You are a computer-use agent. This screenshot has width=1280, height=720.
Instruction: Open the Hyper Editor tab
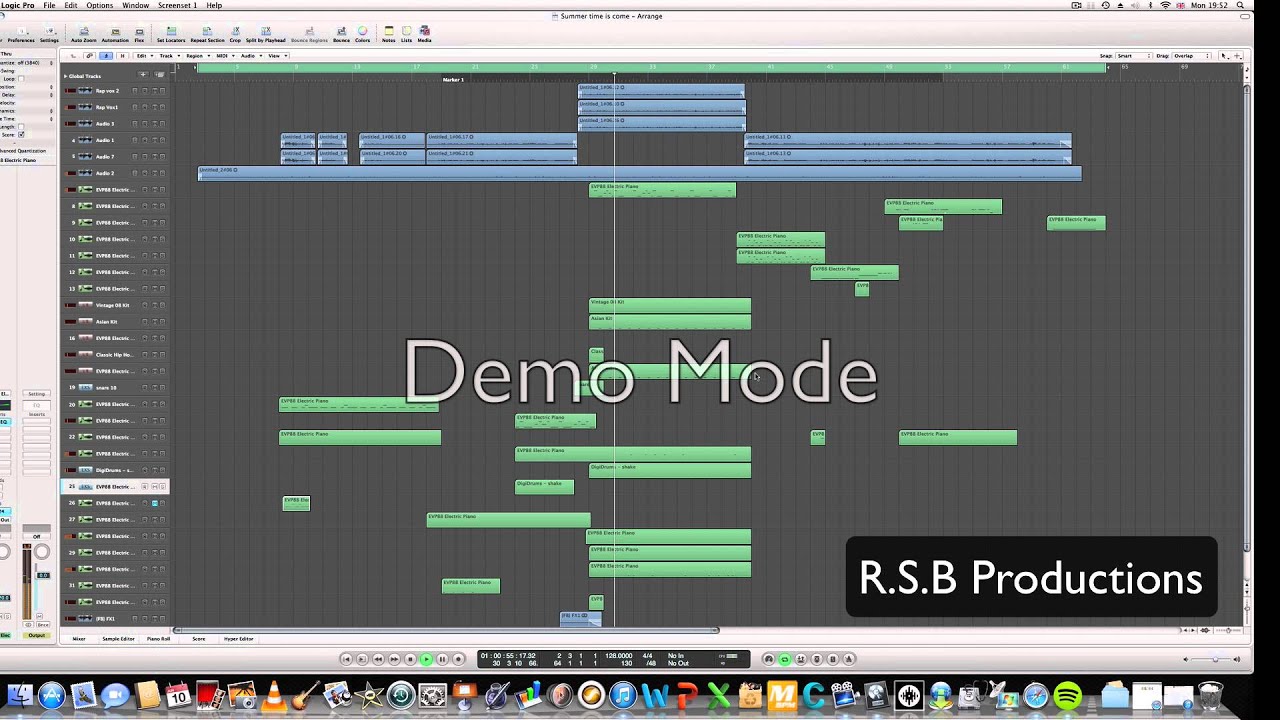238,638
